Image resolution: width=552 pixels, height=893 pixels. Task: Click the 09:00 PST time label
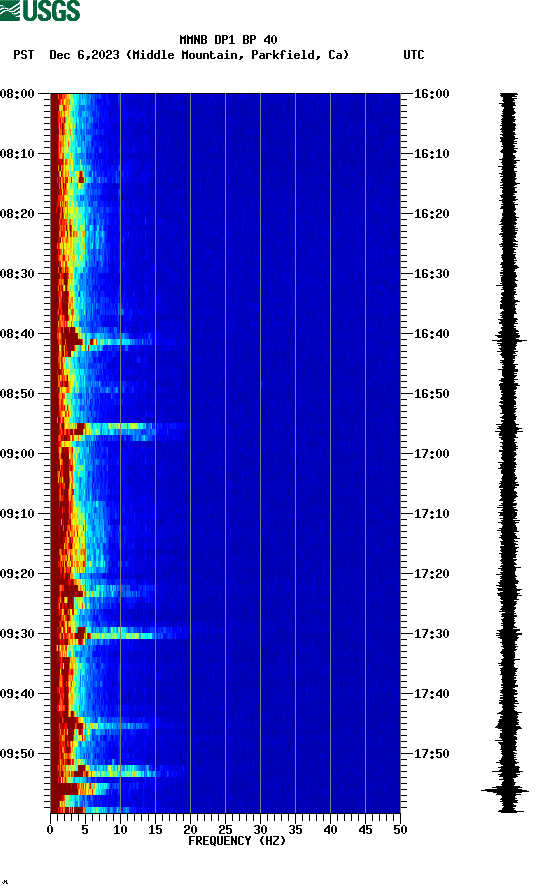(17, 453)
